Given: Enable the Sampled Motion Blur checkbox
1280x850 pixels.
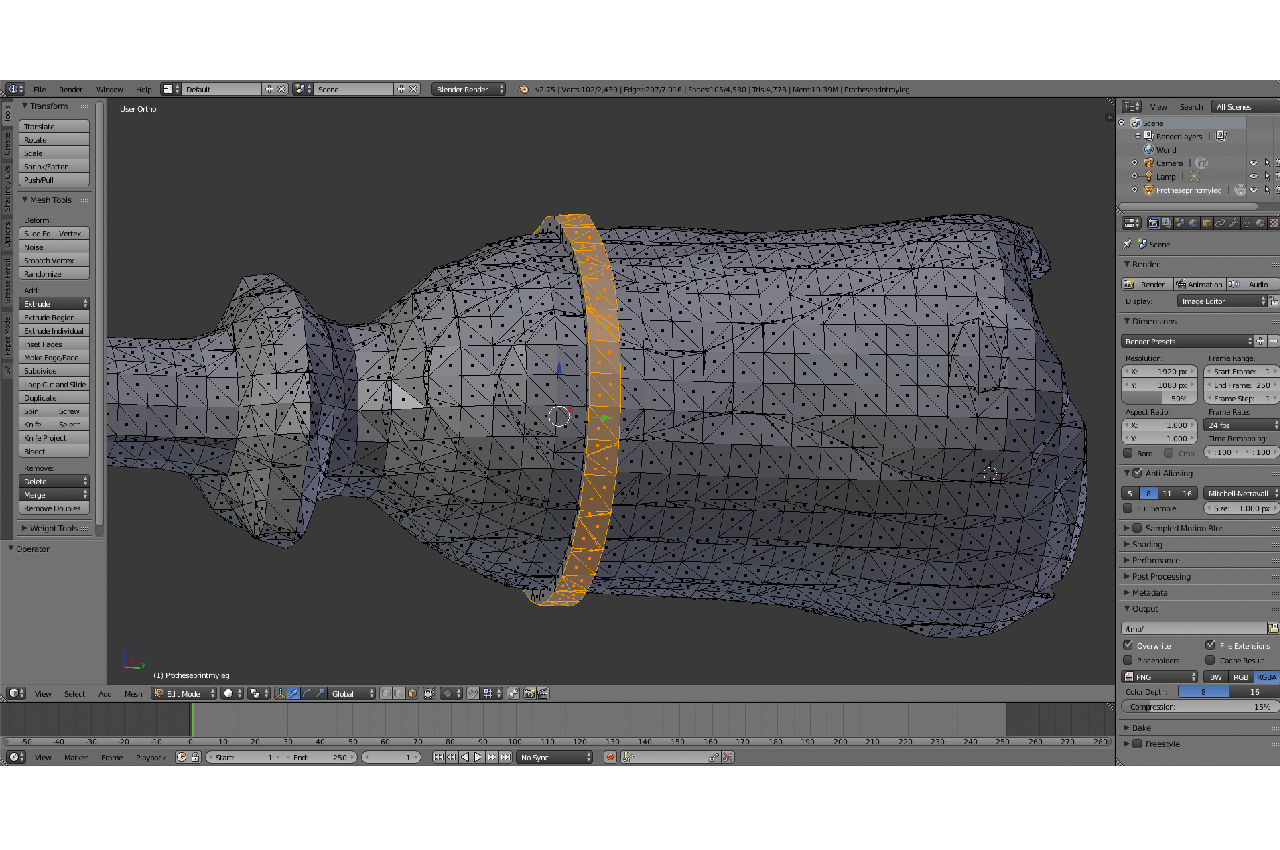Looking at the screenshot, I should point(1137,528).
